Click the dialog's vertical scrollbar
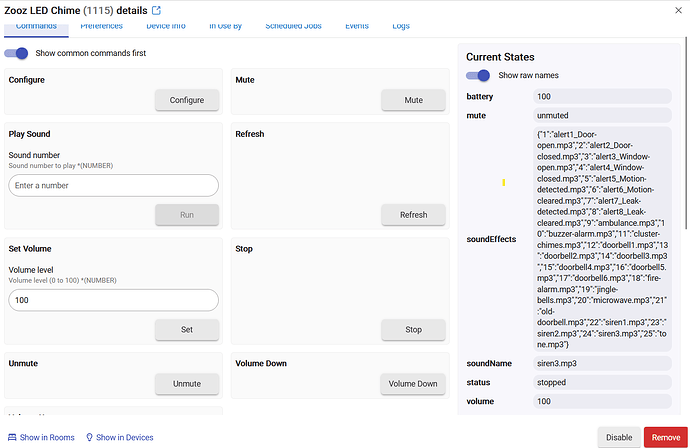 click(686, 132)
